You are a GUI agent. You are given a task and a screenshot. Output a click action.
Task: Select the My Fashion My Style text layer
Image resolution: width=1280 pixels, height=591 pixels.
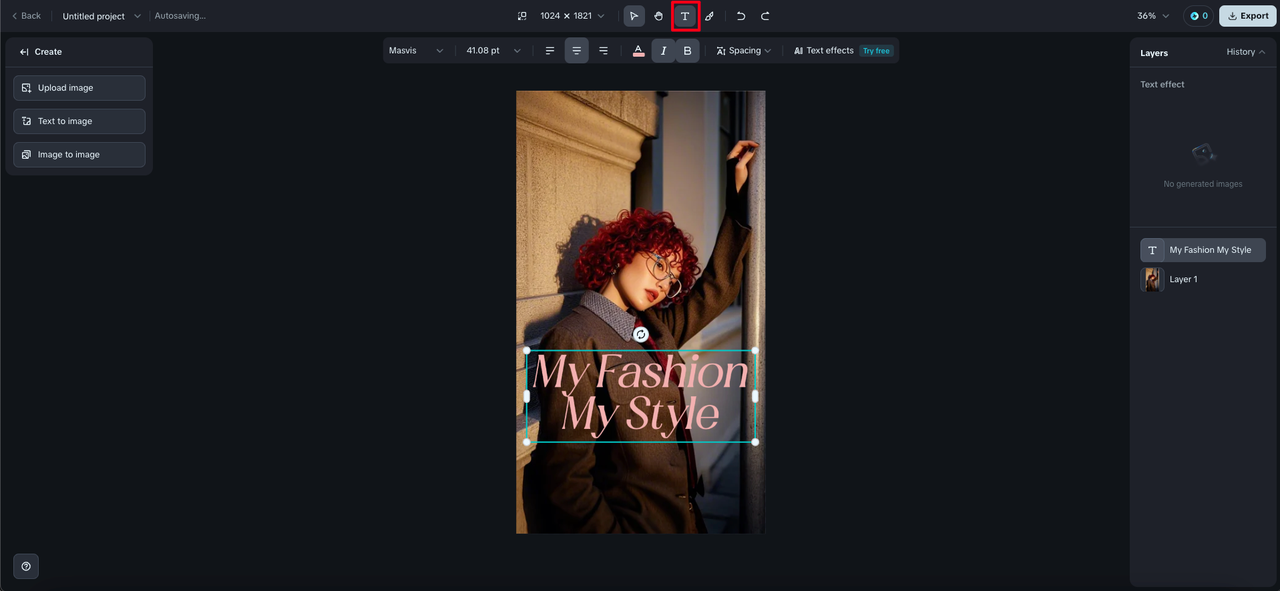point(1203,250)
